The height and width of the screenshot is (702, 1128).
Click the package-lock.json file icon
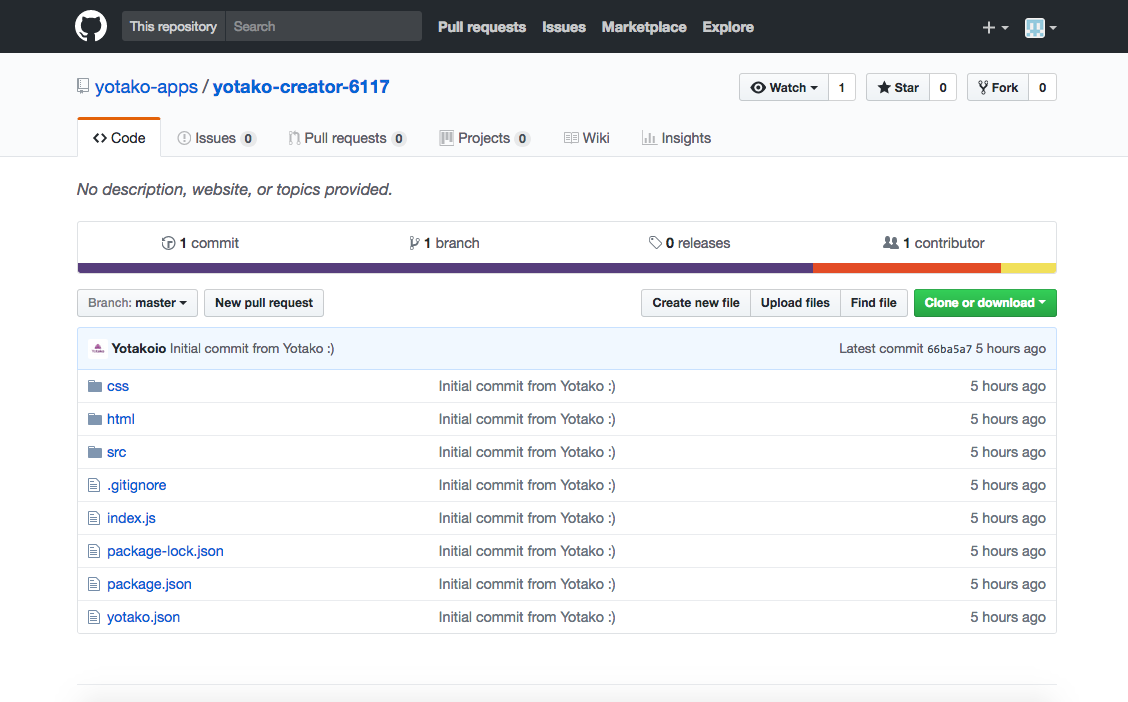pos(94,552)
